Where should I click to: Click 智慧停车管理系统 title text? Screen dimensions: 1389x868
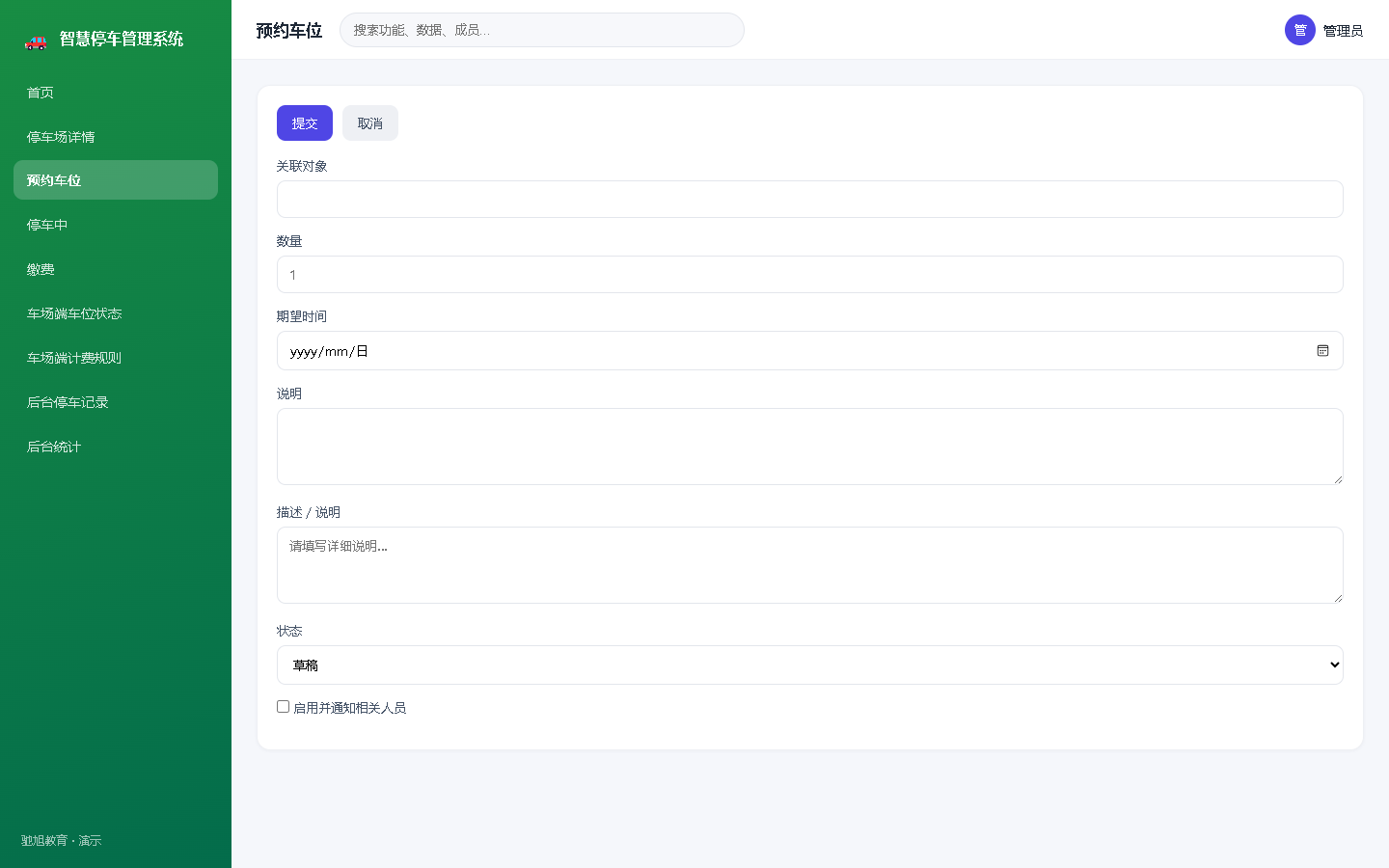click(122, 39)
